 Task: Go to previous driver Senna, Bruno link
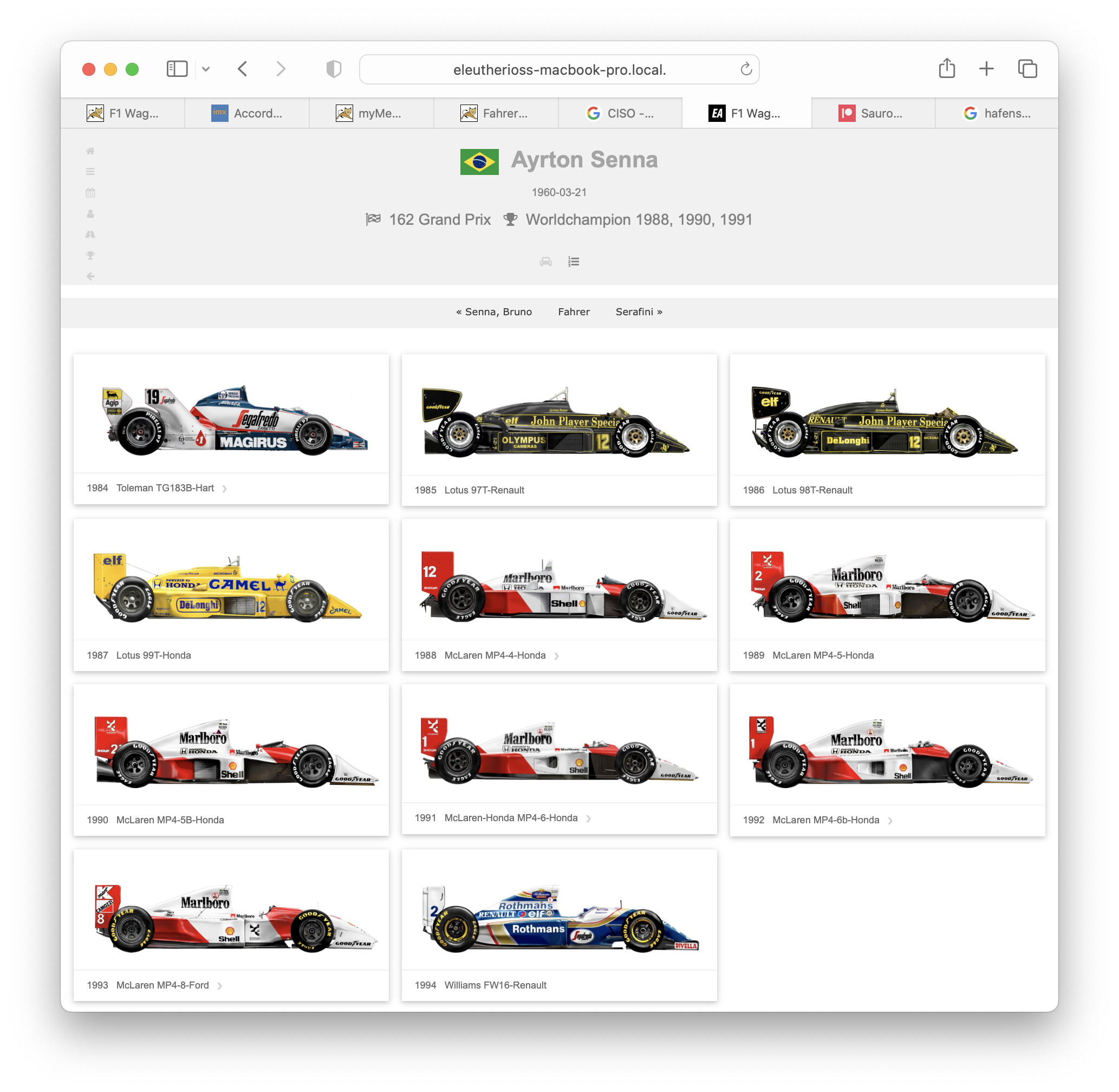pos(494,311)
